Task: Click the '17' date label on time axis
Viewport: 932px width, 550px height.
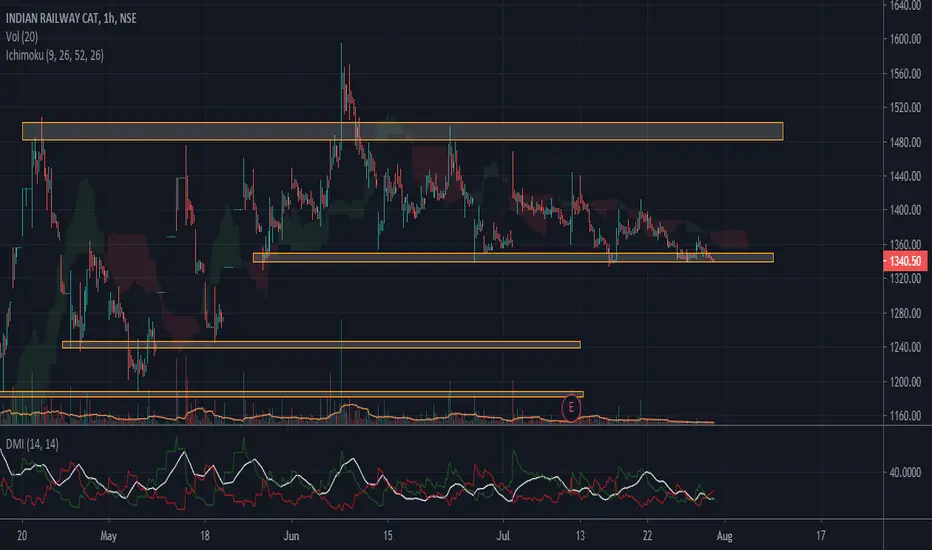Action: pos(820,536)
